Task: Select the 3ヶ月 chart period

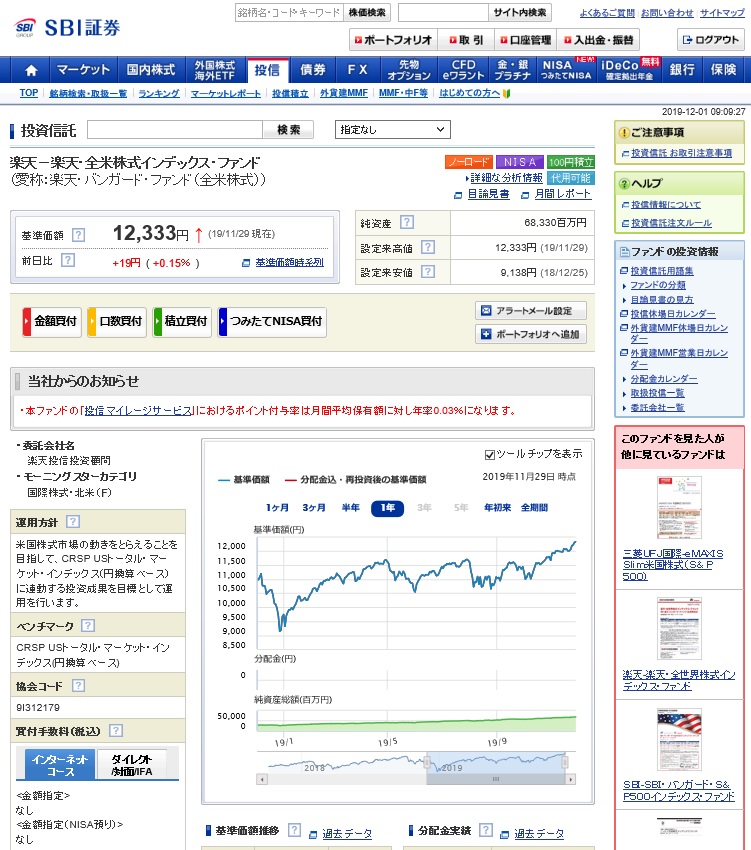Action: click(x=314, y=507)
